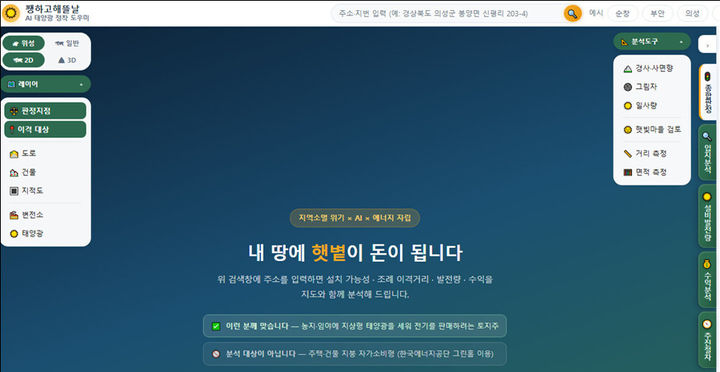Switch map to 일반 normal view
This screenshot has height=372, width=720.
[67, 43]
